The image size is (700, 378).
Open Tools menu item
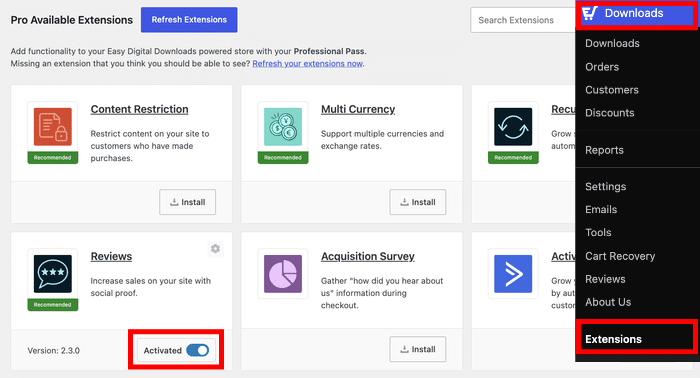click(x=598, y=233)
